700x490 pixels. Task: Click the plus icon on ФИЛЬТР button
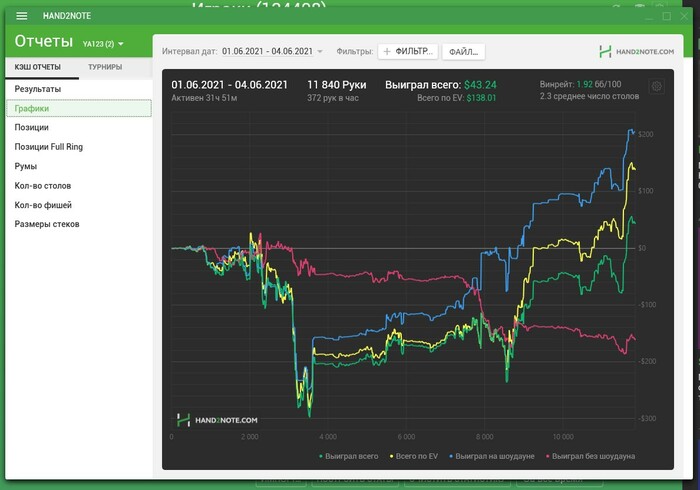click(x=387, y=52)
